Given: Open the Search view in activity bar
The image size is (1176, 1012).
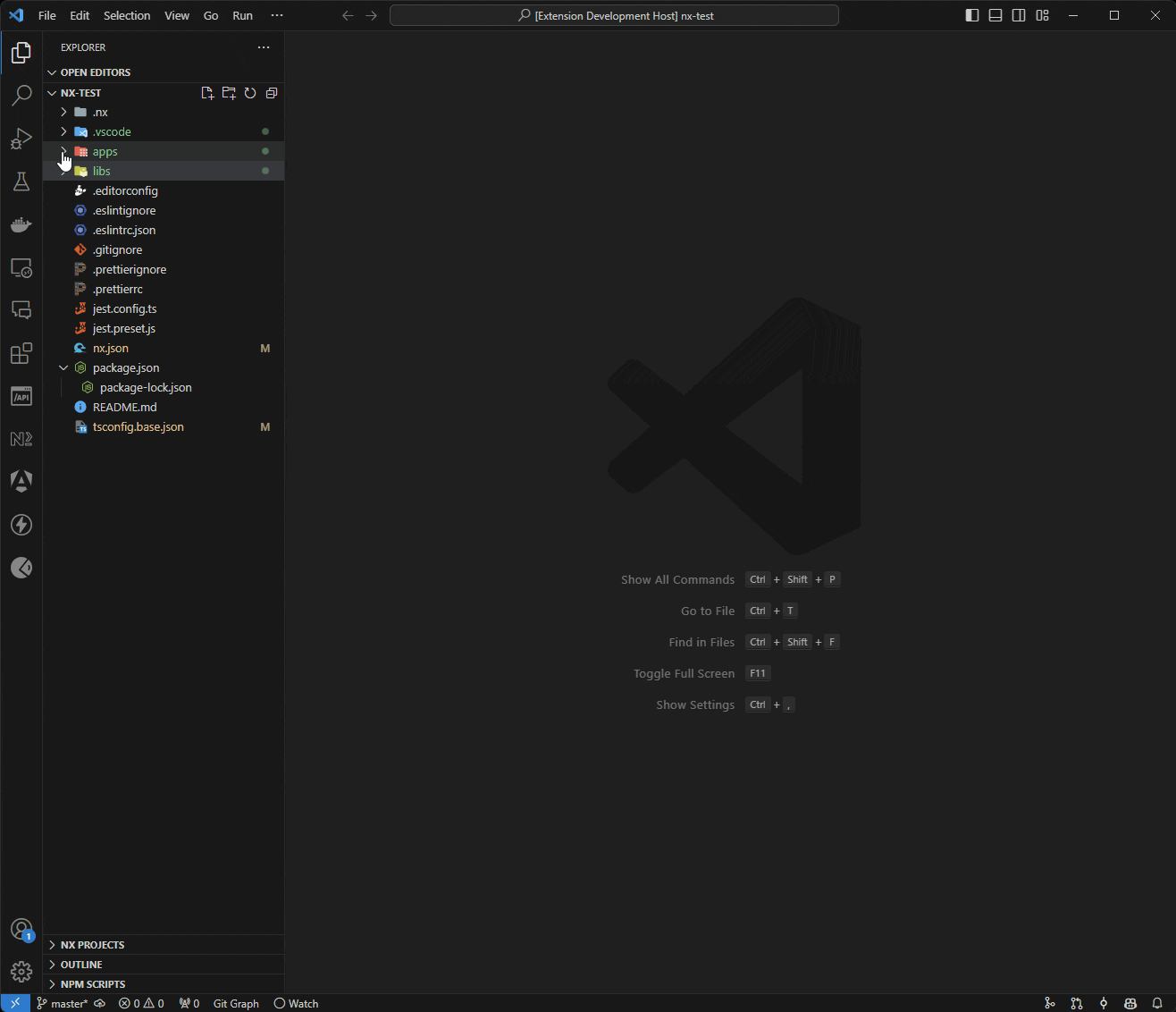Looking at the screenshot, I should 21,96.
